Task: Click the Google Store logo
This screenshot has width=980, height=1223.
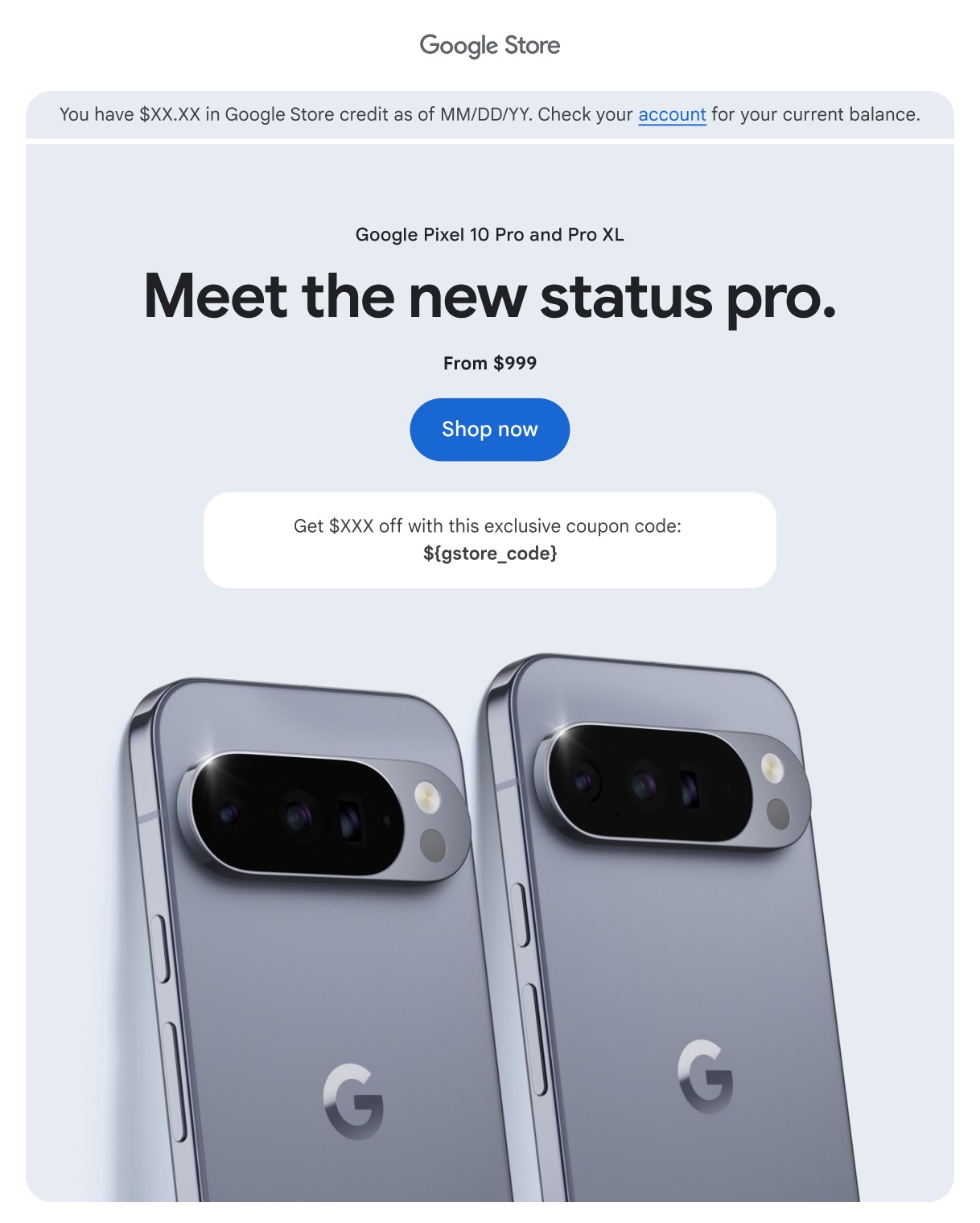Action: 489,46
